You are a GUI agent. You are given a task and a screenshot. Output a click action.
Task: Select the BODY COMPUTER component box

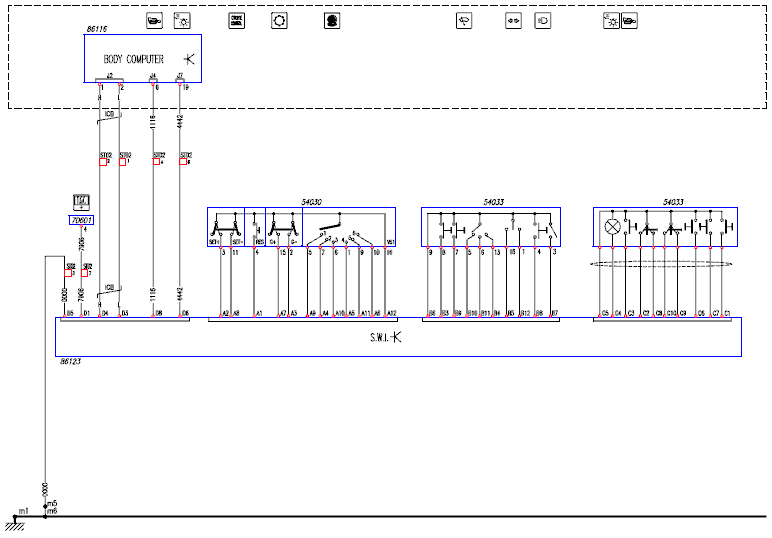[x=142, y=59]
